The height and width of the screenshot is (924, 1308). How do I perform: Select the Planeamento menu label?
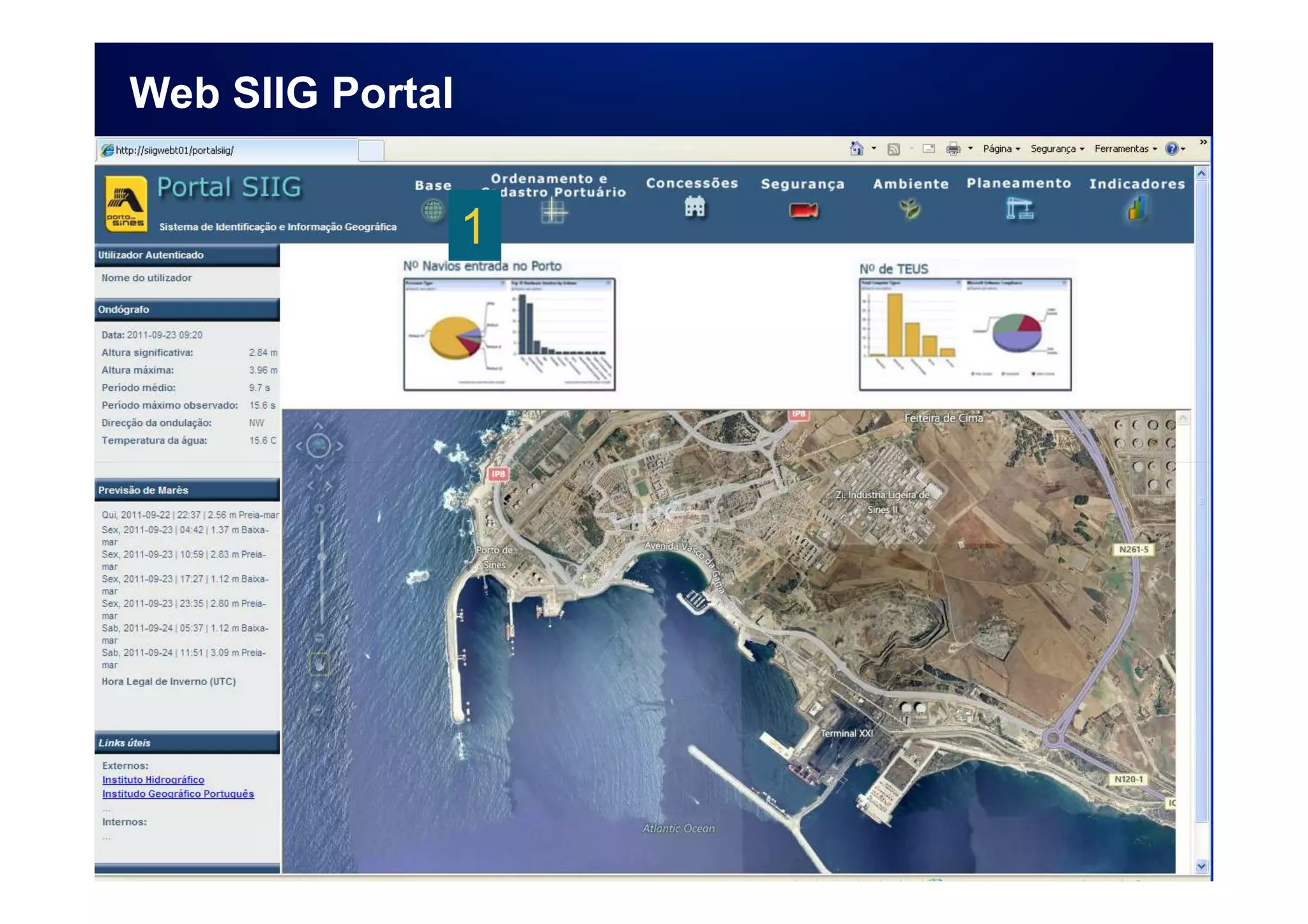1019,183
